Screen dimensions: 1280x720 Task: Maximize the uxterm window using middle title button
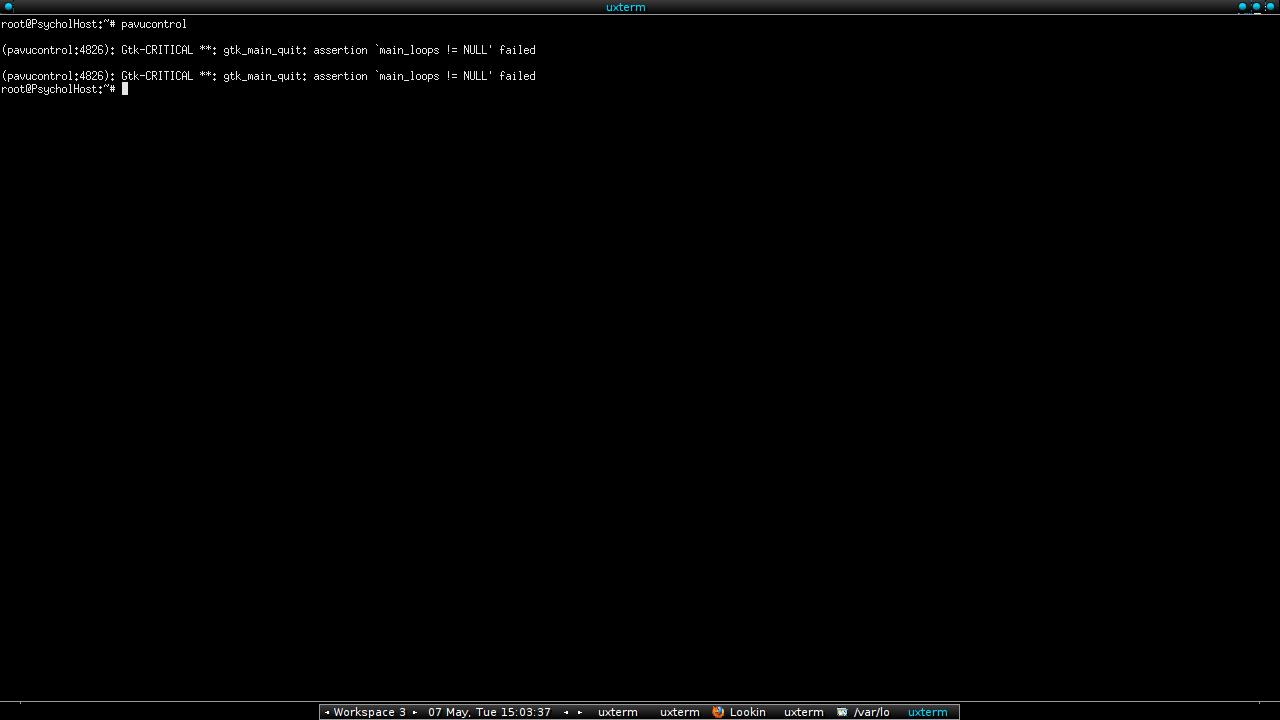click(x=1257, y=7)
